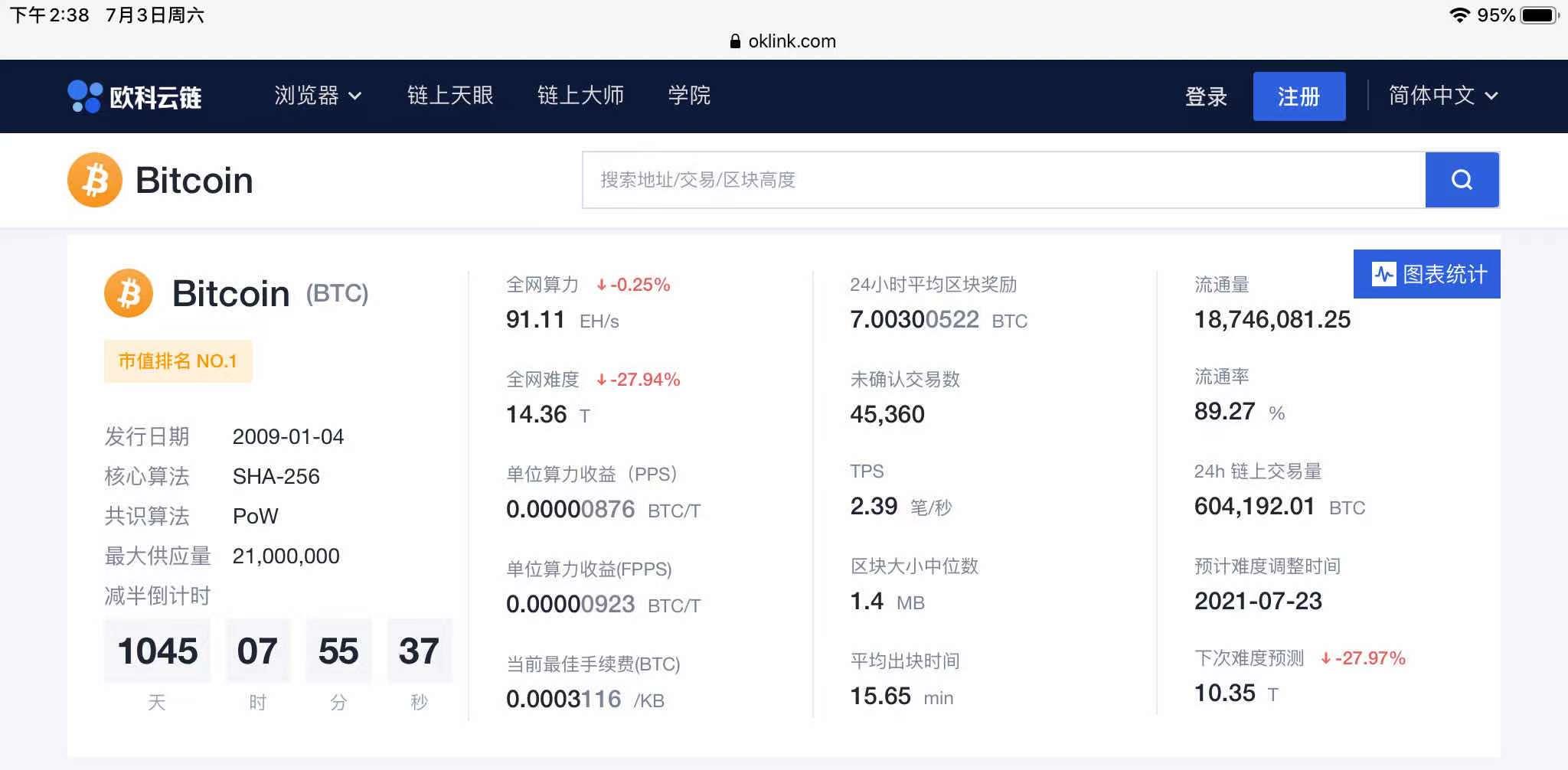Click the 全网算力 label
The image size is (1568, 770).
point(542,285)
